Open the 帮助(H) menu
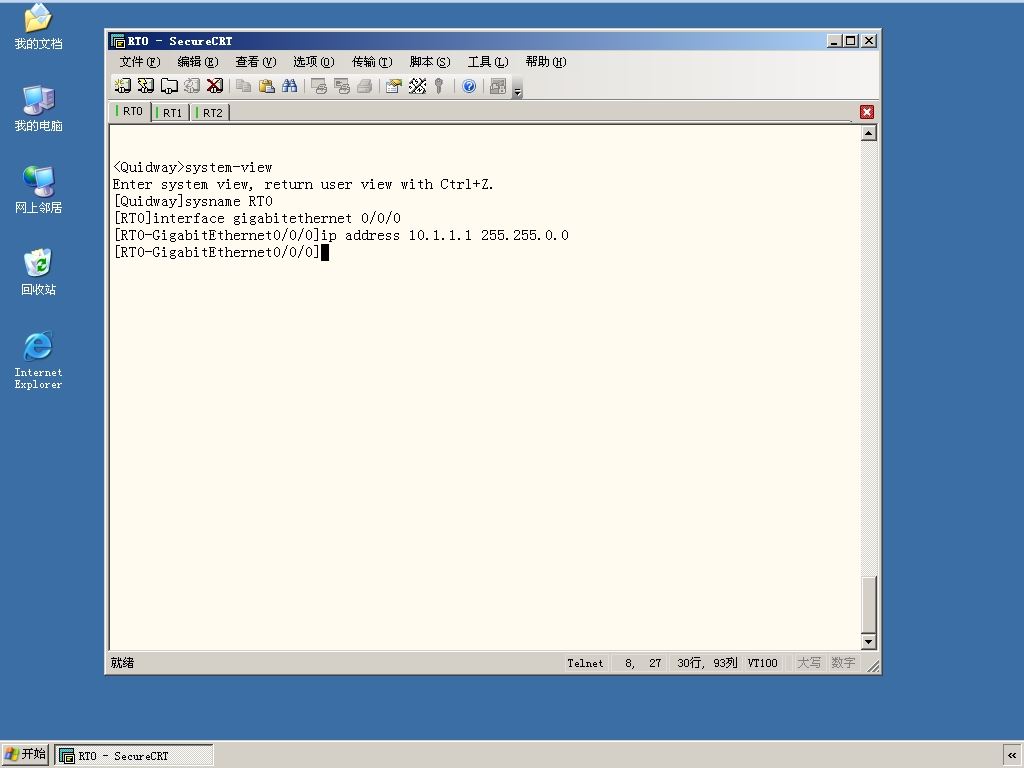Screen dimensions: 1024x768 pyautogui.click(x=546, y=61)
